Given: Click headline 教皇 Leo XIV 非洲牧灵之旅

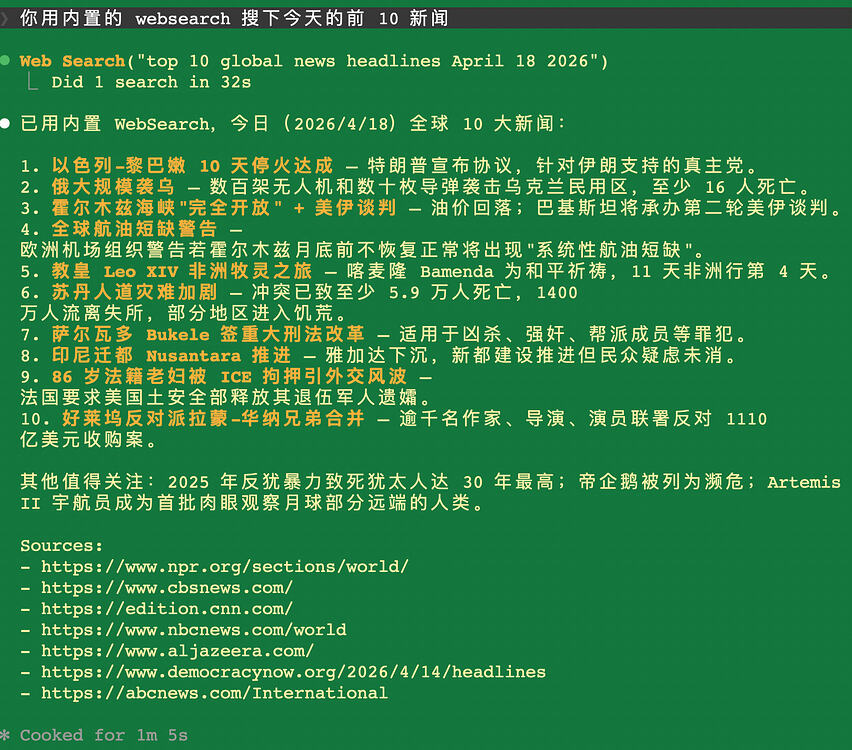Looking at the screenshot, I should [182, 271].
